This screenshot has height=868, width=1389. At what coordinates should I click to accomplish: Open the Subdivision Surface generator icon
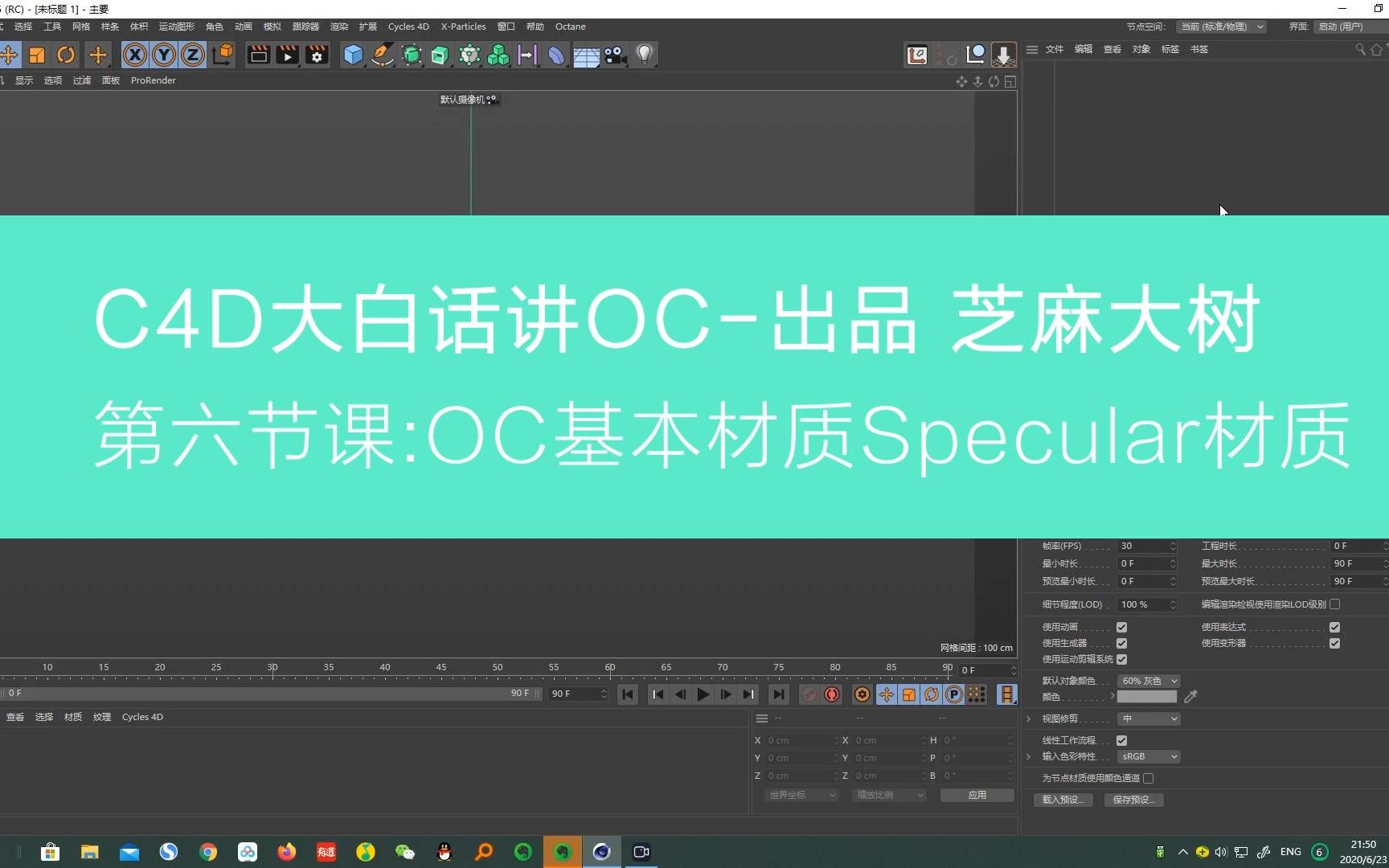pos(412,55)
